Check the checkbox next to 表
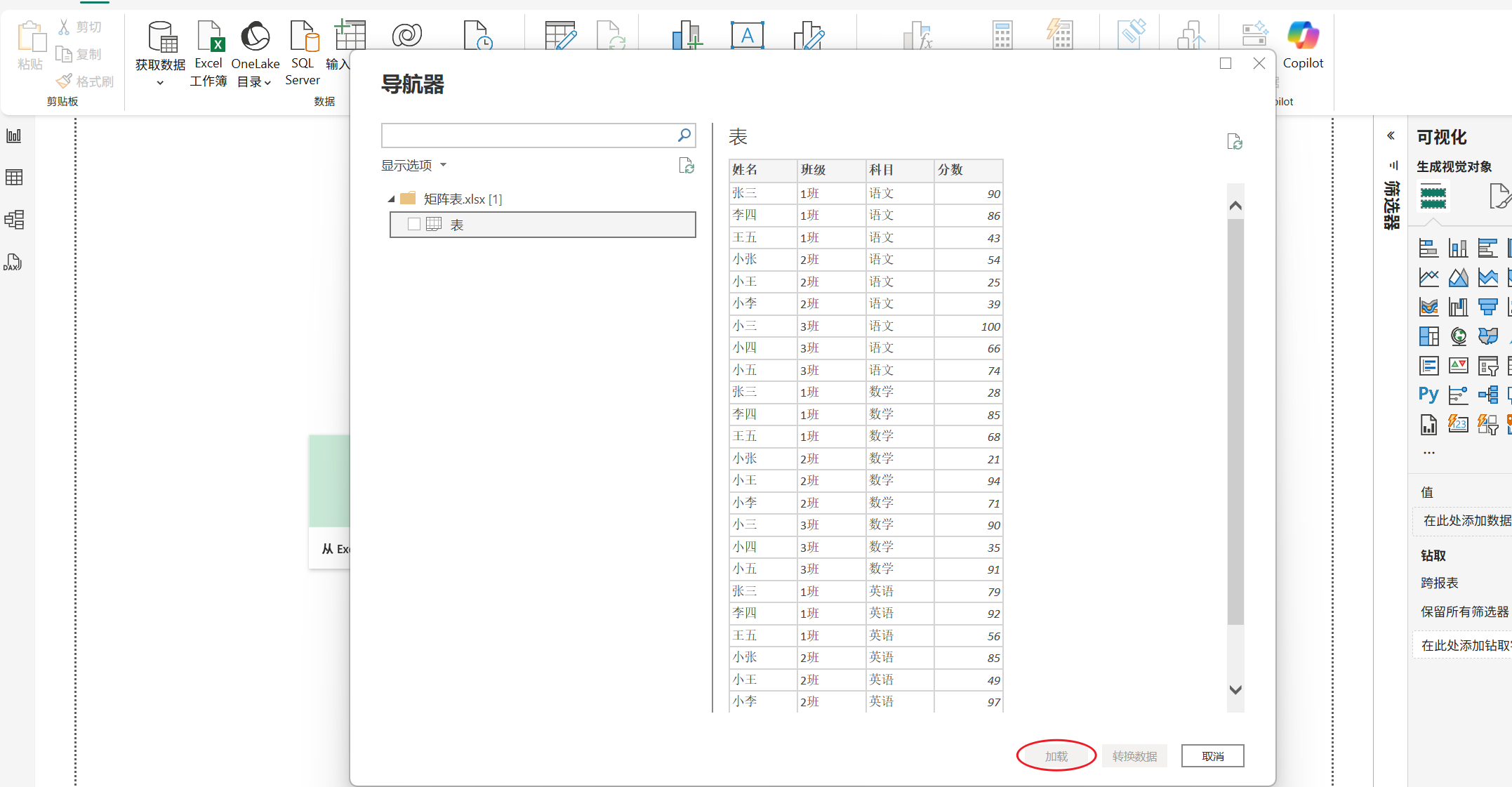Image resolution: width=1512 pixels, height=787 pixels. (x=414, y=224)
